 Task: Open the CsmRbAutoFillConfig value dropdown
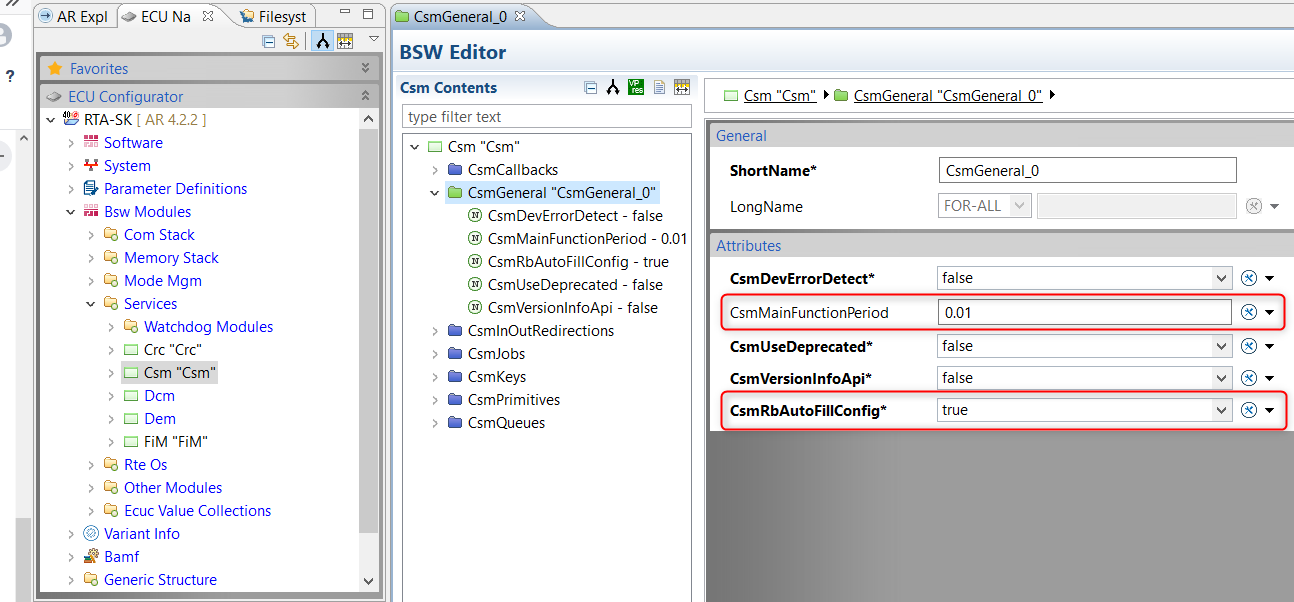coord(1221,410)
